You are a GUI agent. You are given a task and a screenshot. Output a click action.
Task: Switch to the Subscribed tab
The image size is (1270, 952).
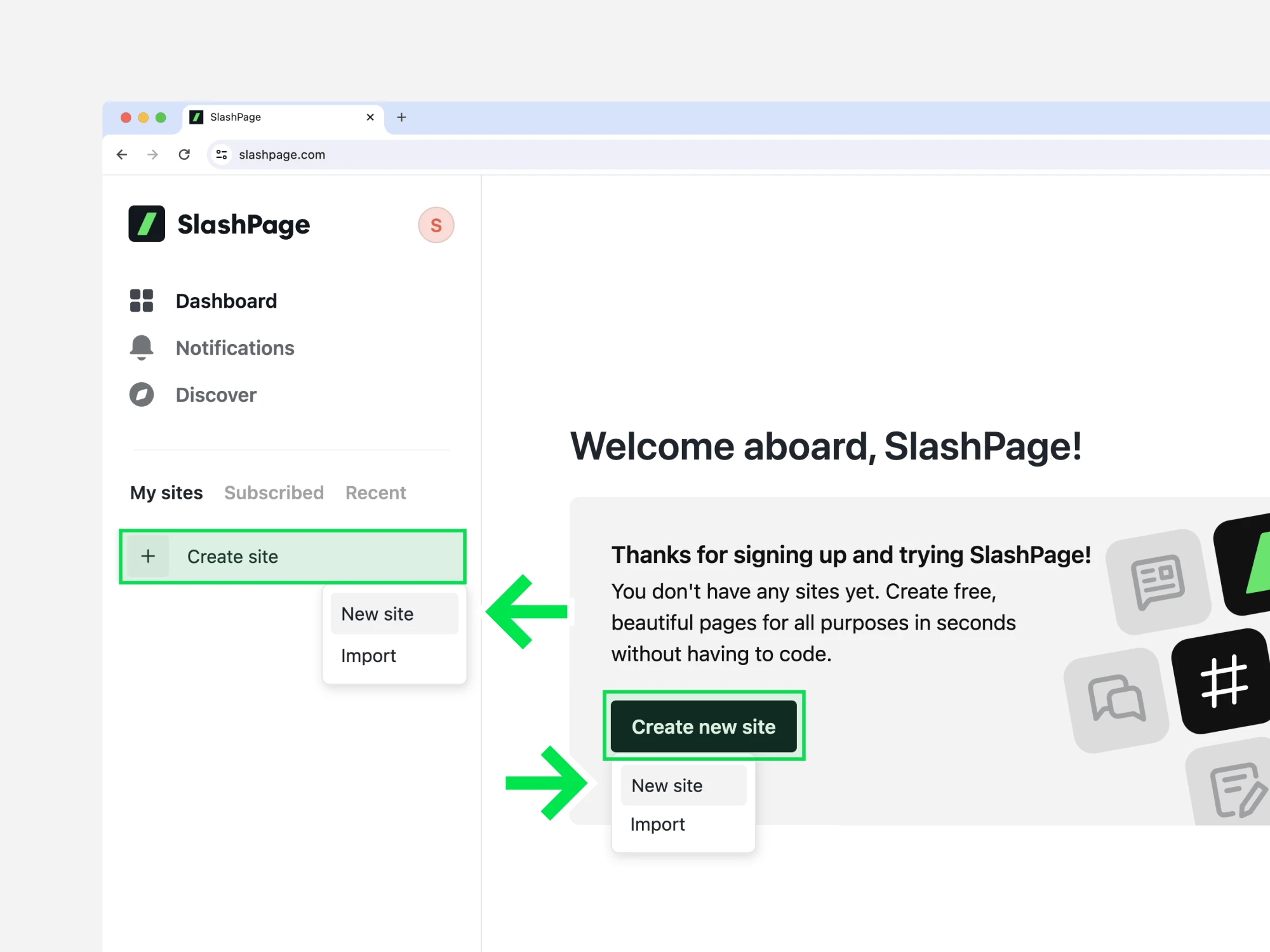(274, 493)
